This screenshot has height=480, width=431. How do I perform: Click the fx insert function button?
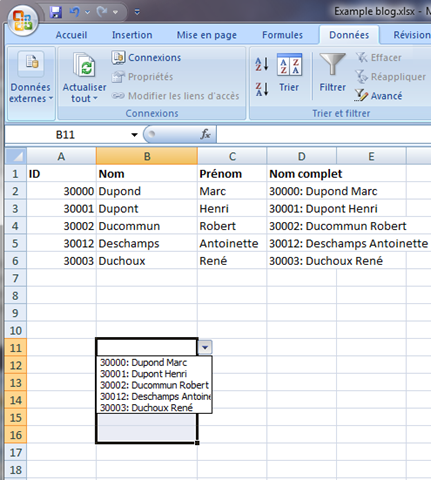pyautogui.click(x=205, y=134)
